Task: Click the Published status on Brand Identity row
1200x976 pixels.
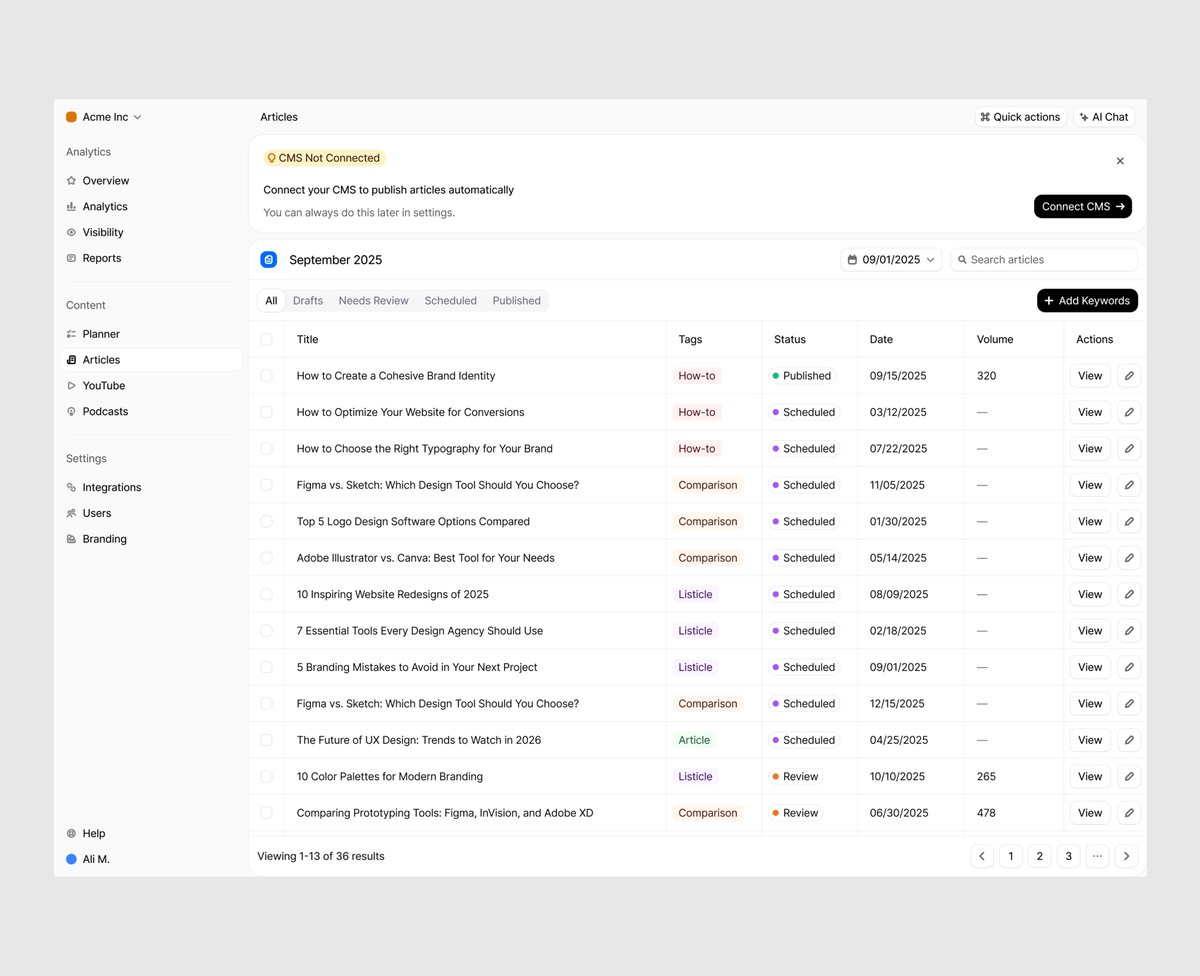Action: pyautogui.click(x=802, y=376)
